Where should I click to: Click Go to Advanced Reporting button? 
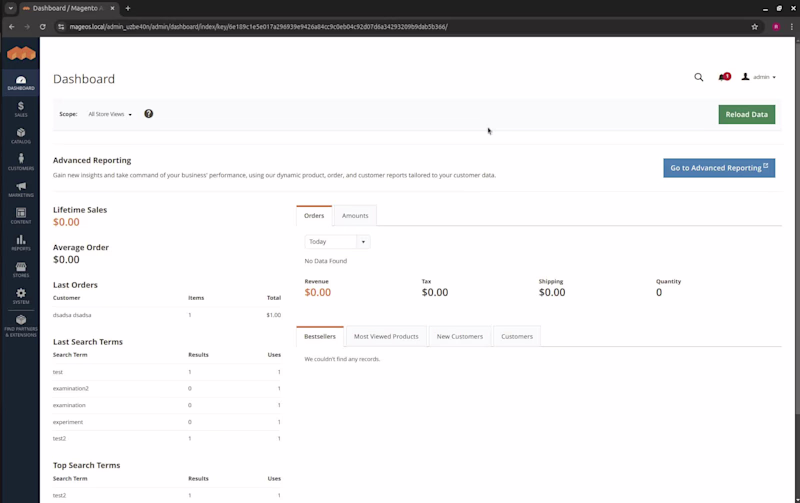[719, 168]
